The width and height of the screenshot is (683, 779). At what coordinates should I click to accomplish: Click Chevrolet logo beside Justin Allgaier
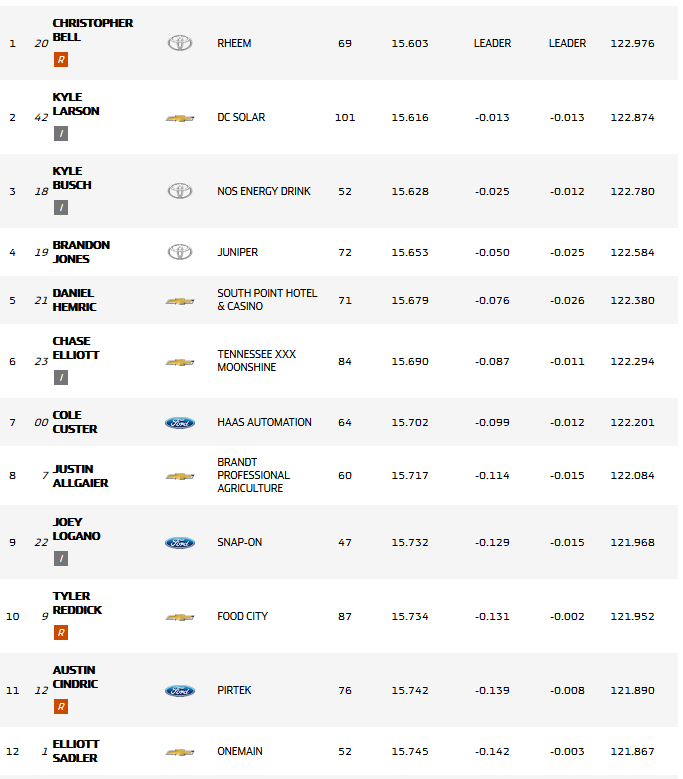pos(180,476)
